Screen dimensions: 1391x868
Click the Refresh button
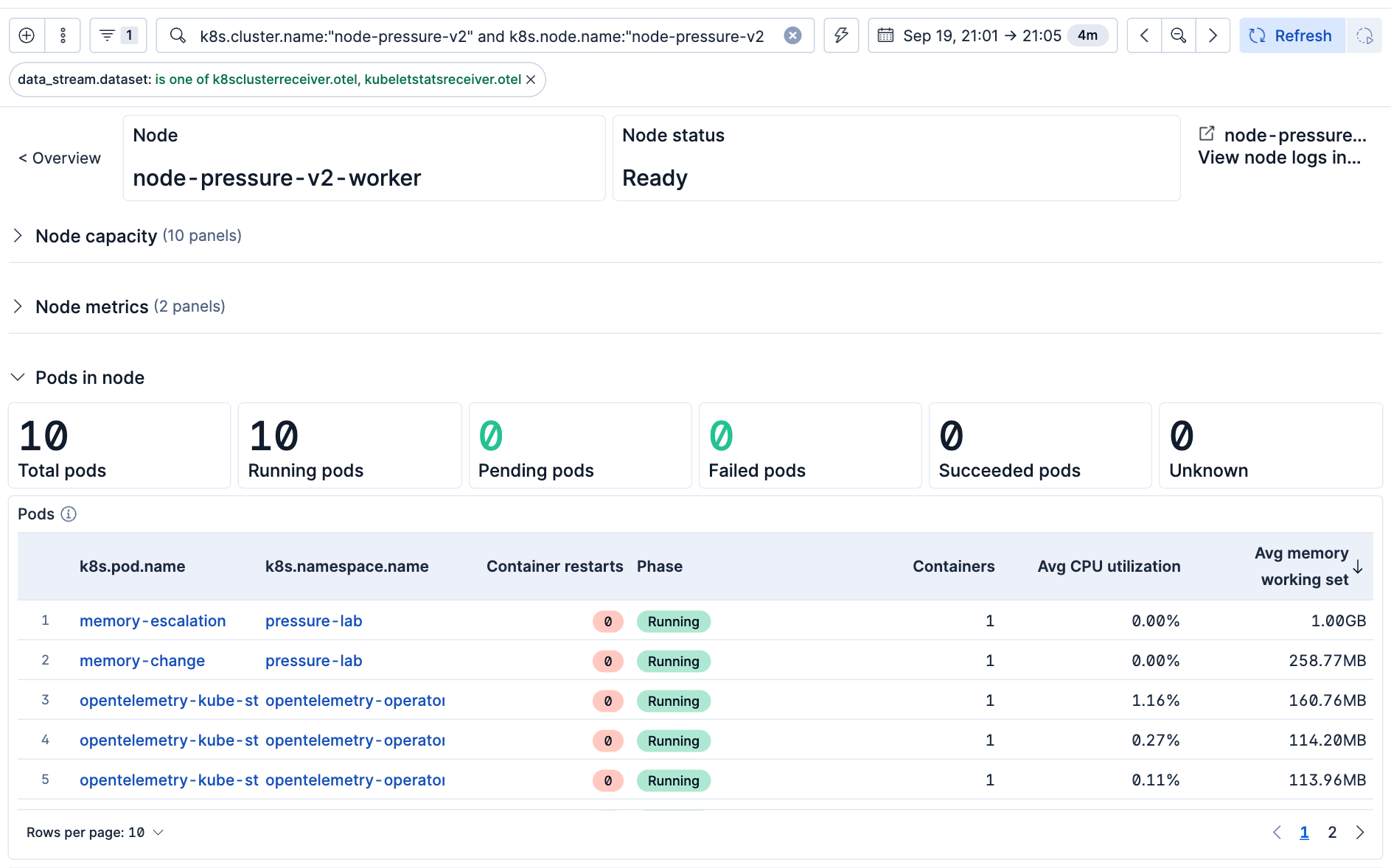[x=1292, y=35]
